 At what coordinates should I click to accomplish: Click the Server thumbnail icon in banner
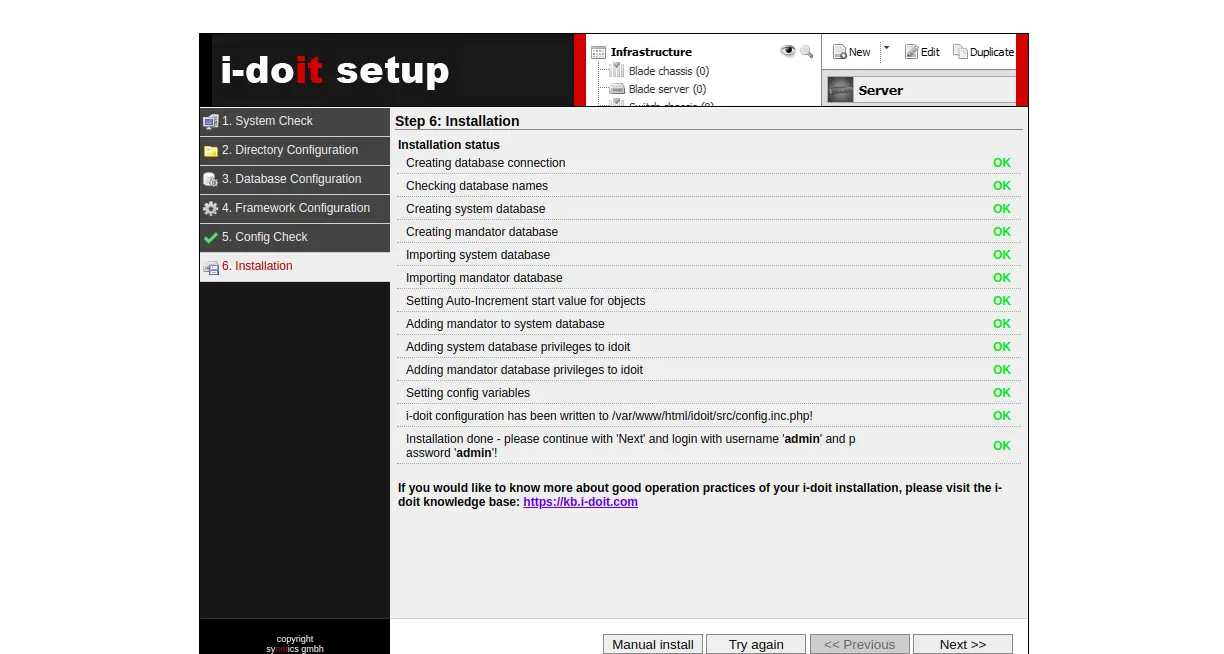[840, 89]
